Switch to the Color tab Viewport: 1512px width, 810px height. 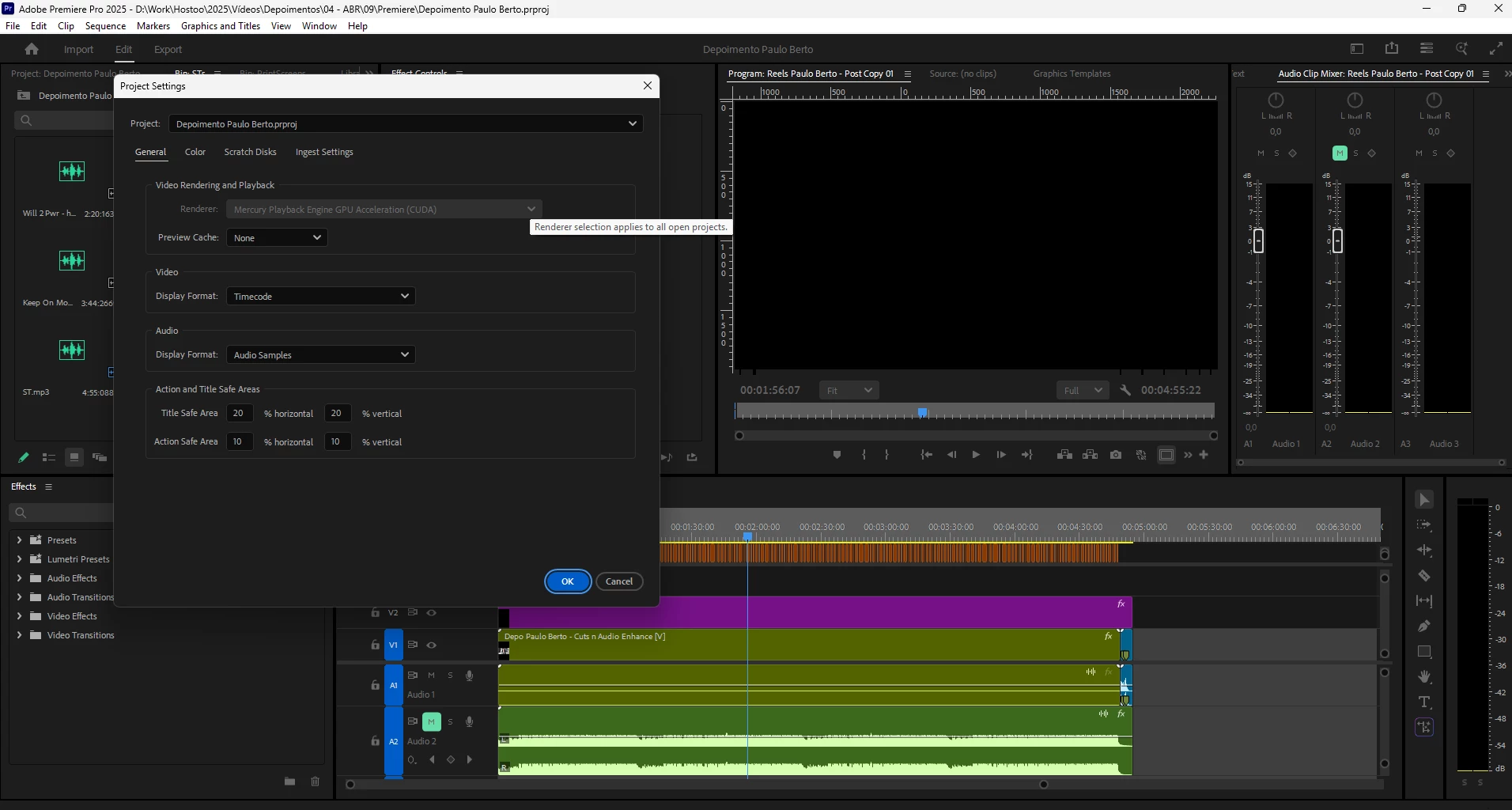195,152
